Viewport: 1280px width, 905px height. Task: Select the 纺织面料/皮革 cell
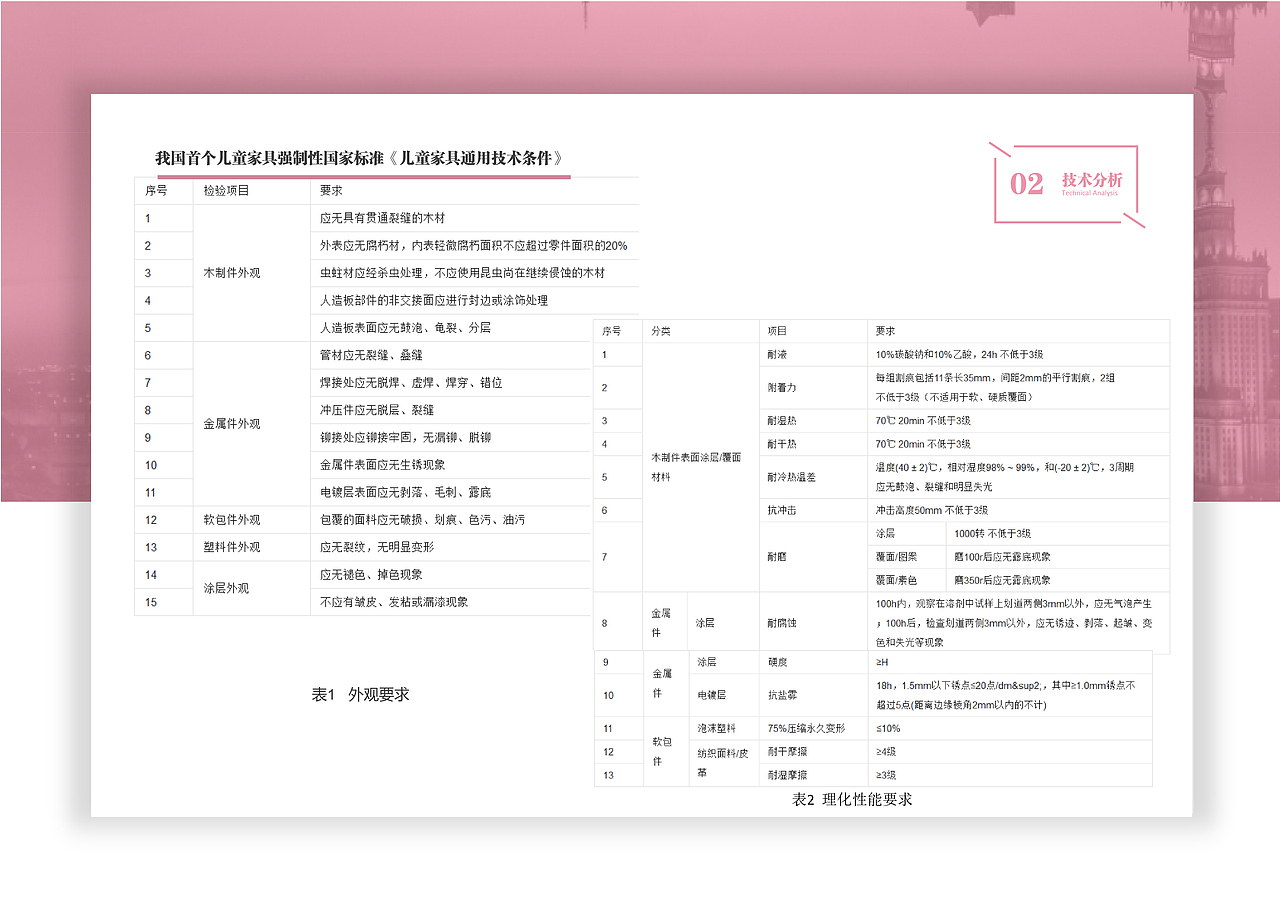[722, 762]
